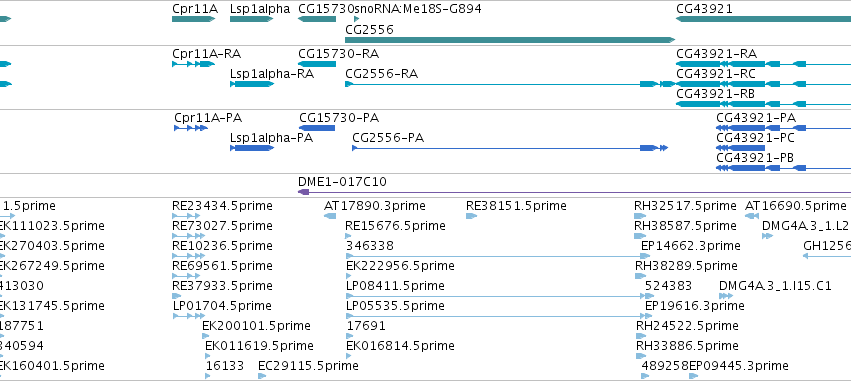Click the DME1-017C10 purple clone feature
The height and width of the screenshot is (381, 851).
pos(574,192)
